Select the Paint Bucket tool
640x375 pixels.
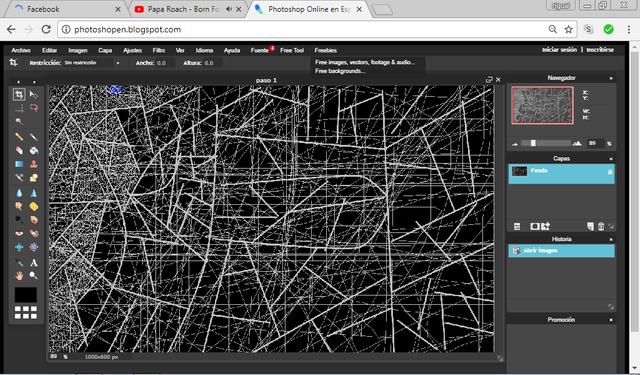(x=34, y=151)
